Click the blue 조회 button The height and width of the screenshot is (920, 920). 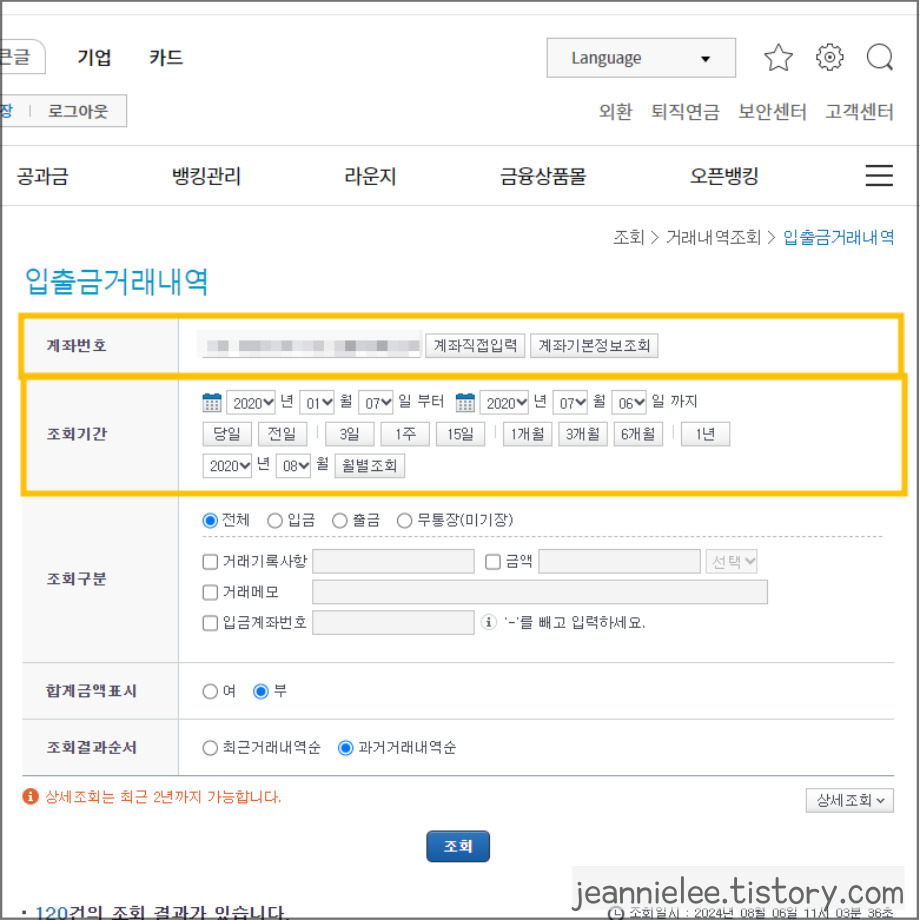(458, 845)
